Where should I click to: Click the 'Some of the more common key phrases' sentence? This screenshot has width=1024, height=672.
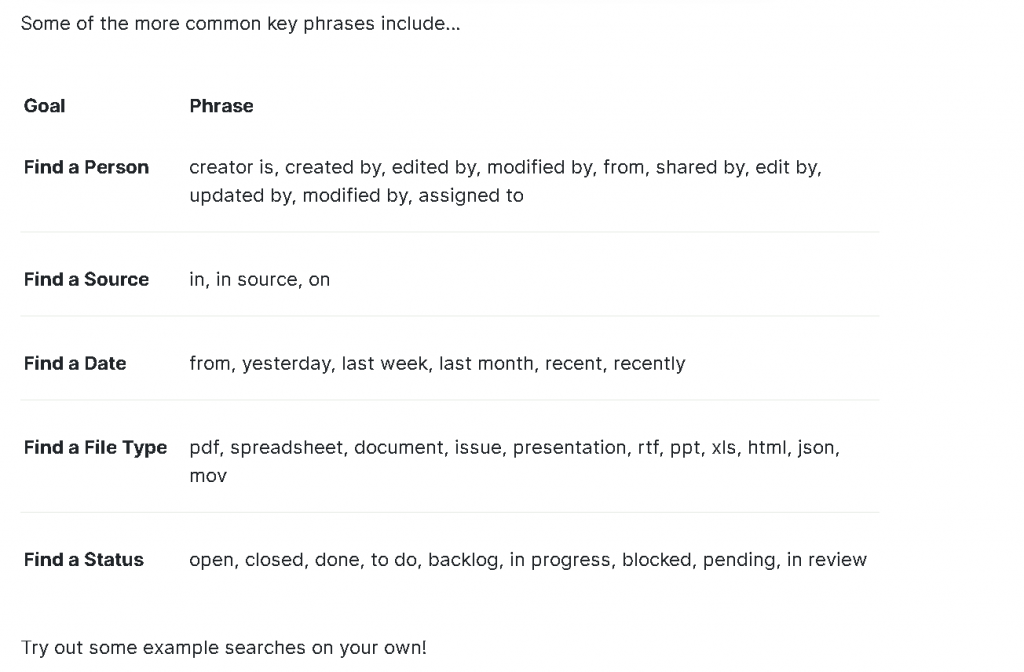(x=240, y=24)
